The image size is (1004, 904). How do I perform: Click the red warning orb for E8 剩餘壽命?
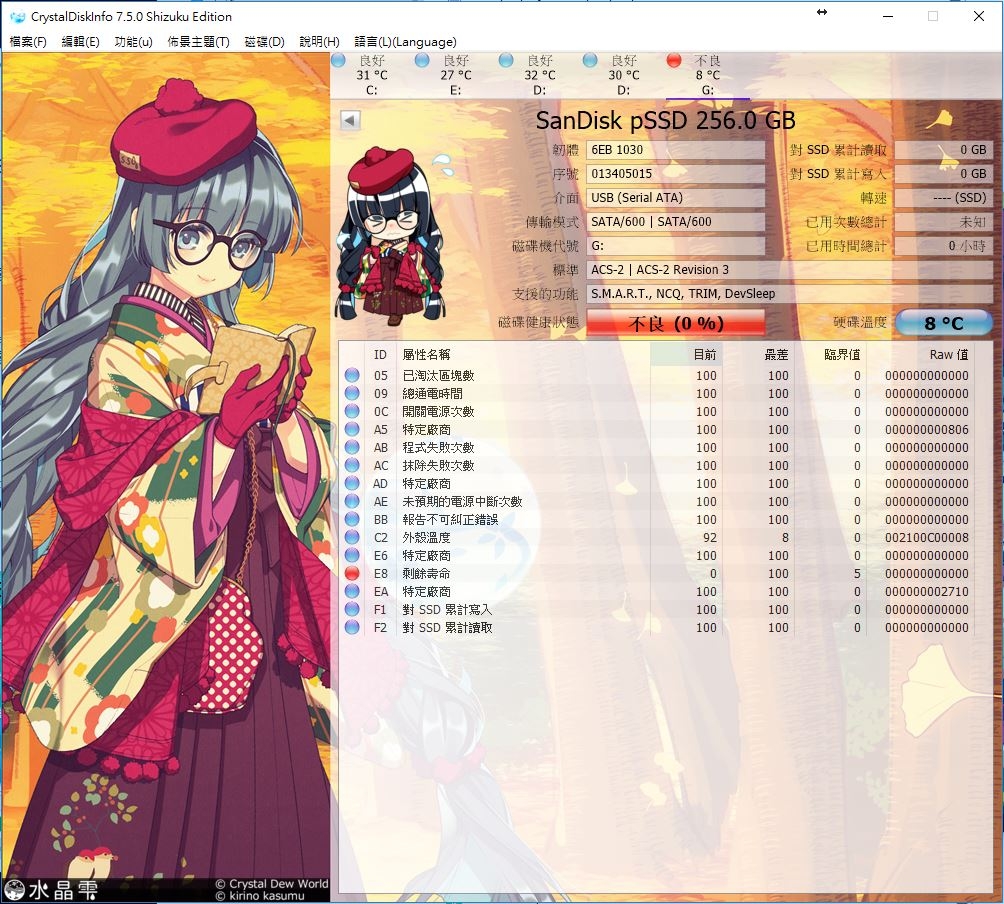click(352, 573)
